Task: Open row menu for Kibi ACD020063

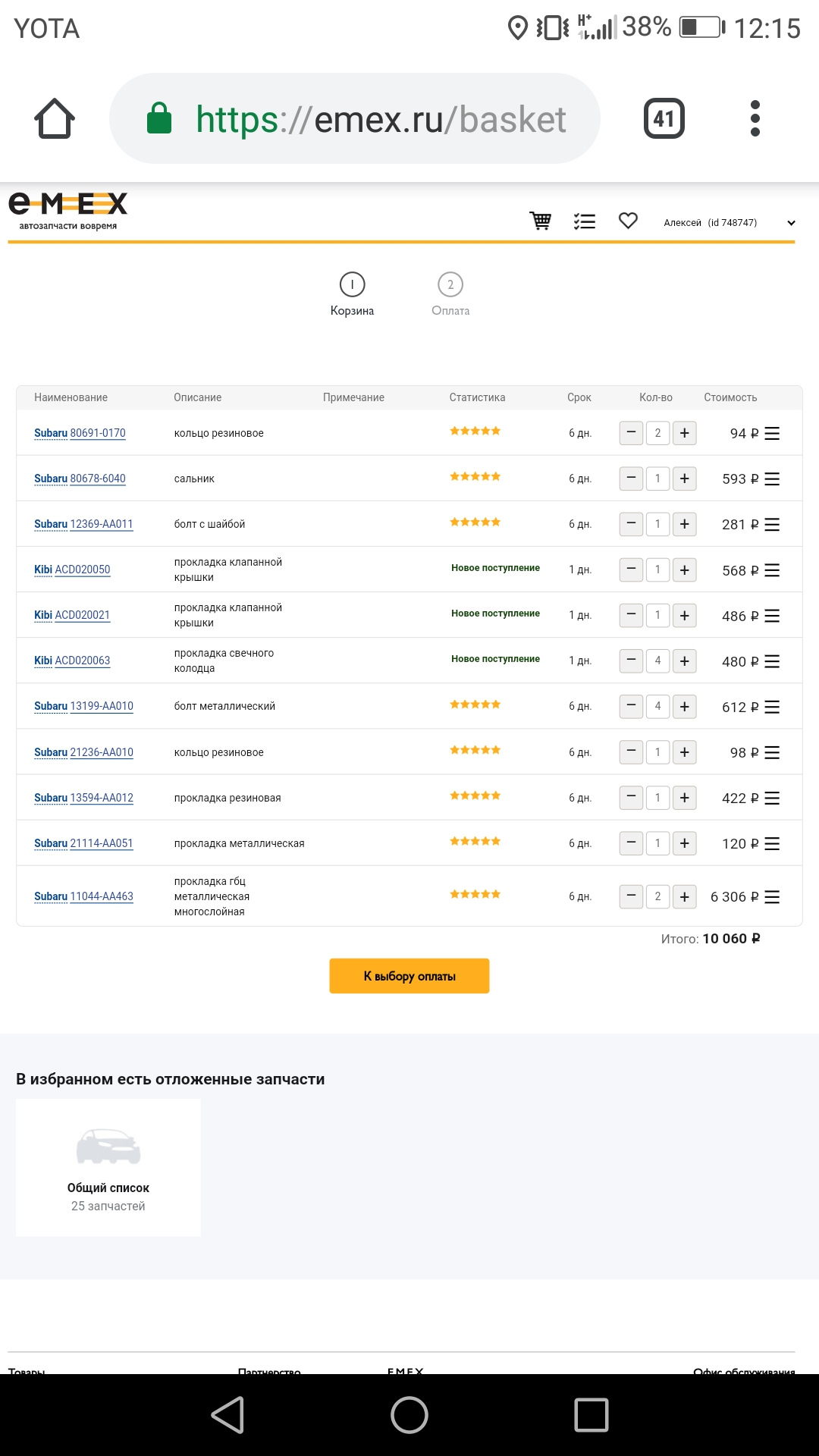Action: pyautogui.click(x=772, y=661)
